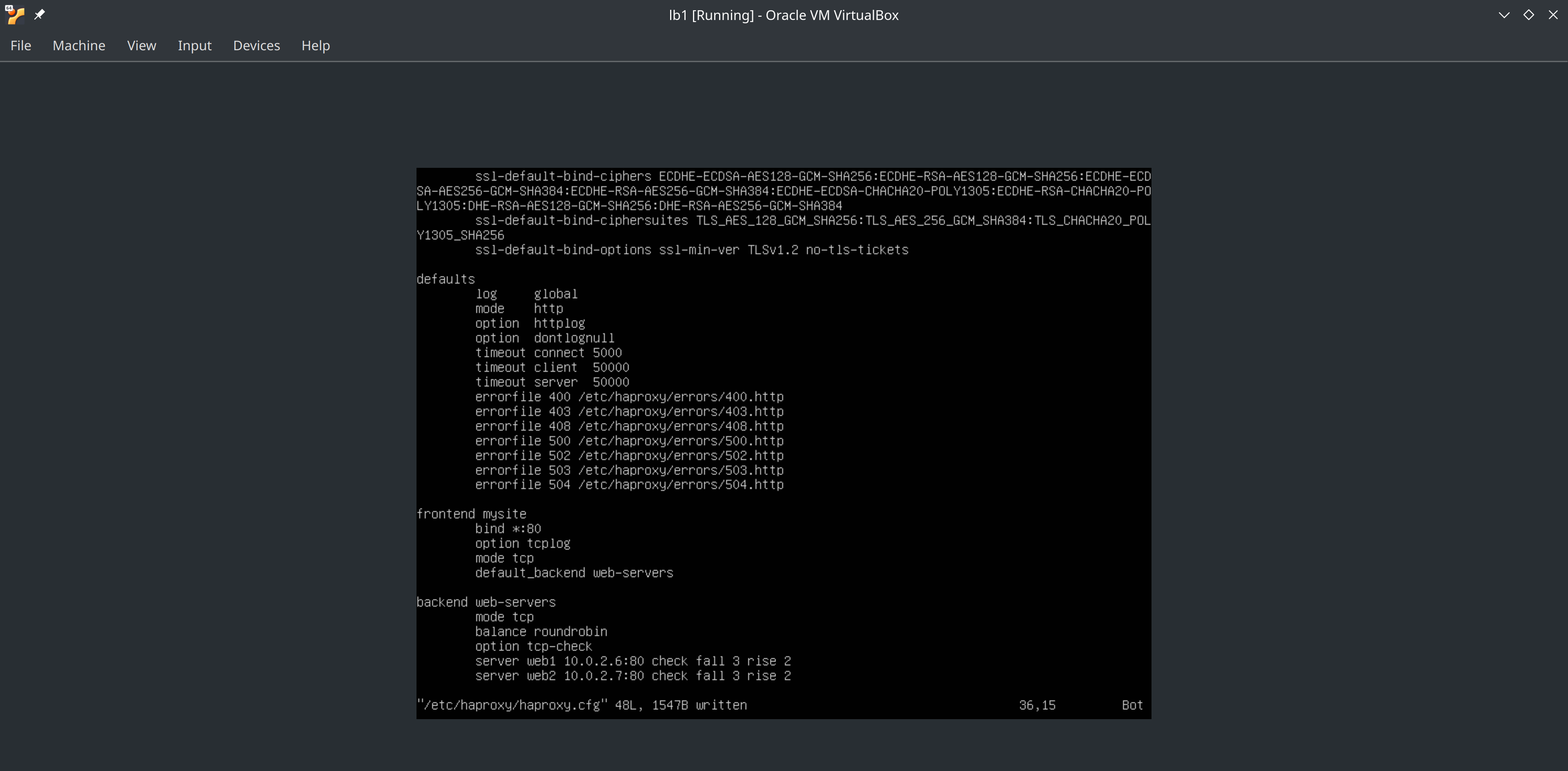This screenshot has width=1568, height=771.
Task: Open the Machine menu
Action: coord(79,46)
